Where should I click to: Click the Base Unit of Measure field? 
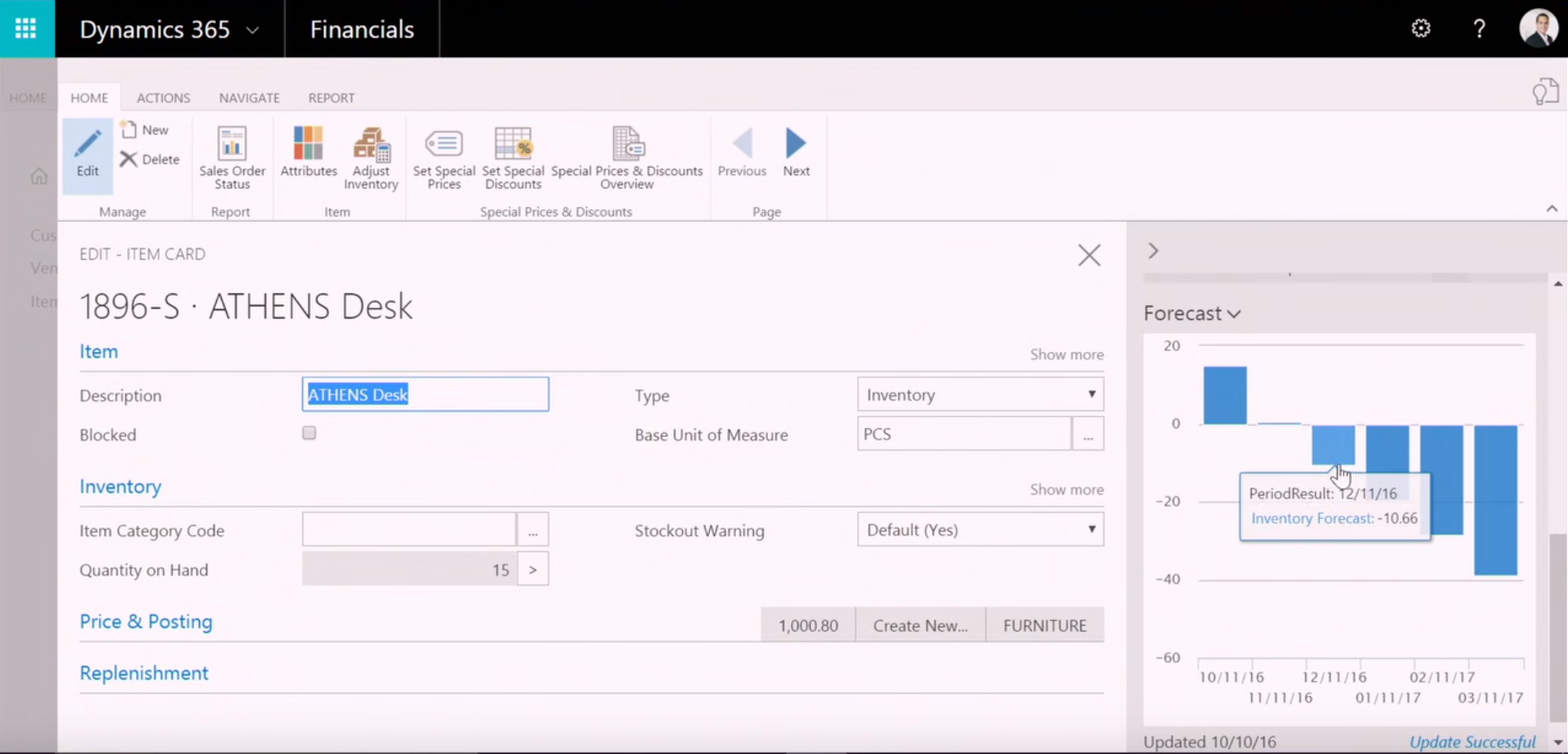(964, 434)
